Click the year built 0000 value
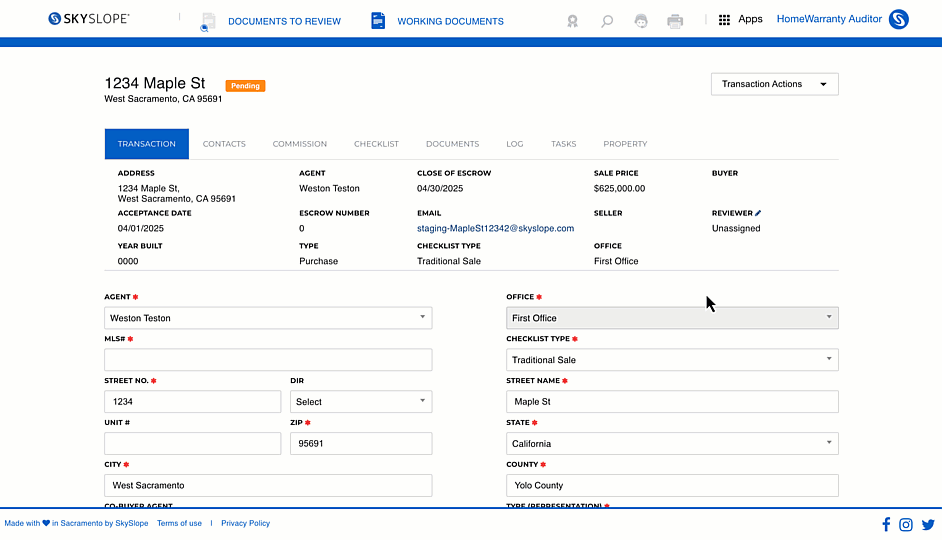942x540 pixels. 128,261
